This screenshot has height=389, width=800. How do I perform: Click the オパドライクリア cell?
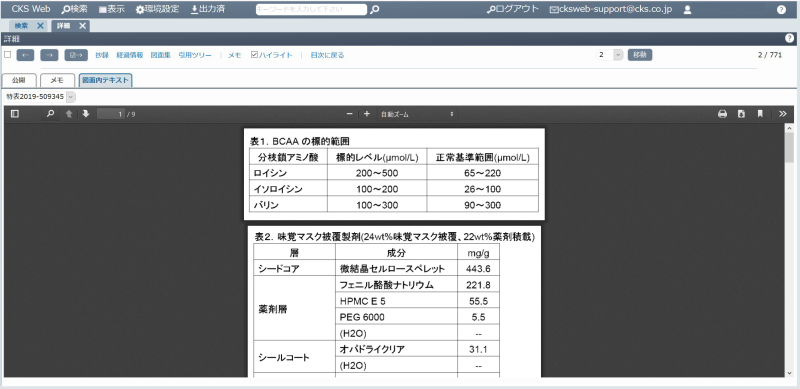pos(396,349)
